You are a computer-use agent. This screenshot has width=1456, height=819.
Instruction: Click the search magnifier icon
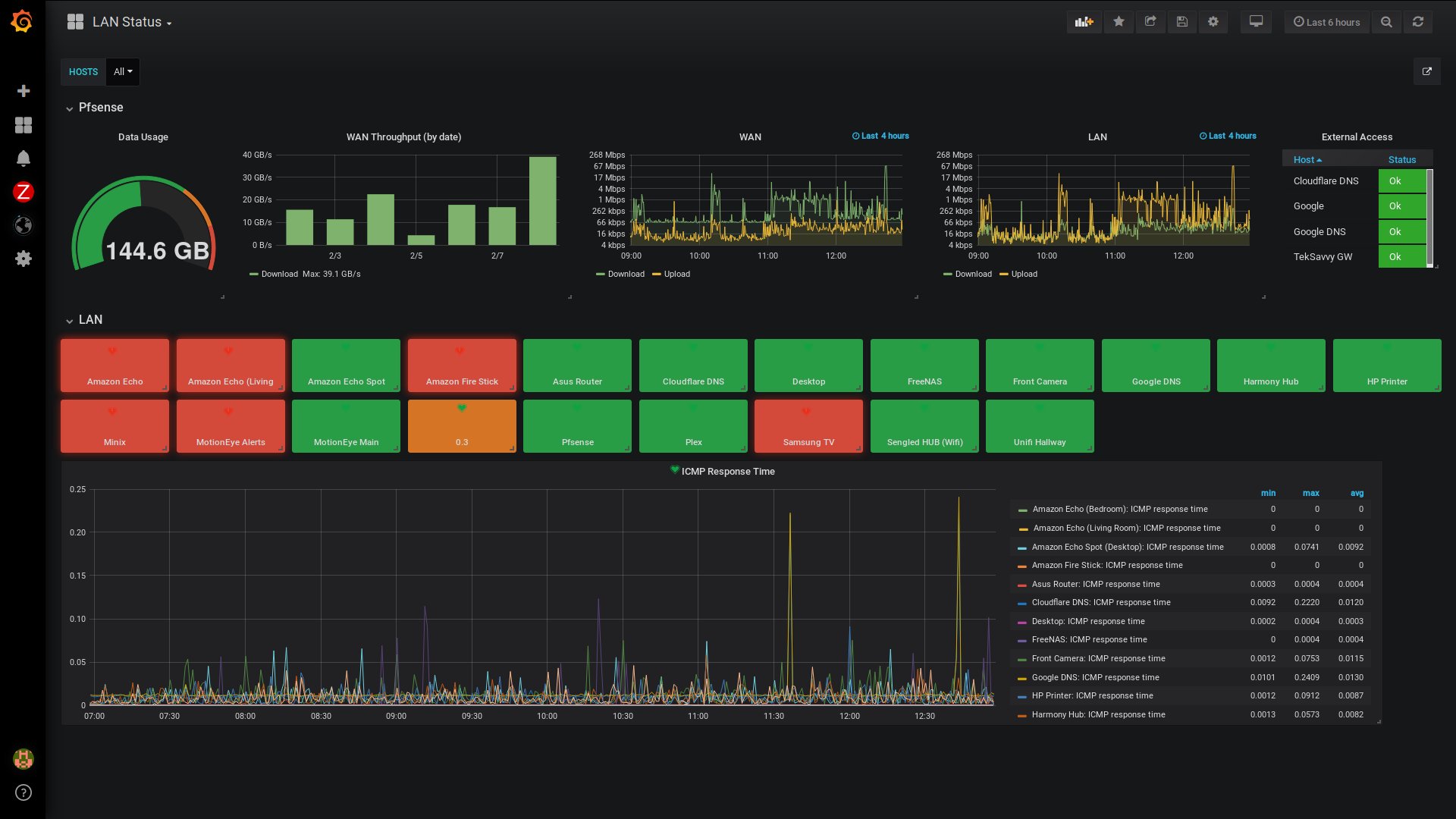(1387, 22)
